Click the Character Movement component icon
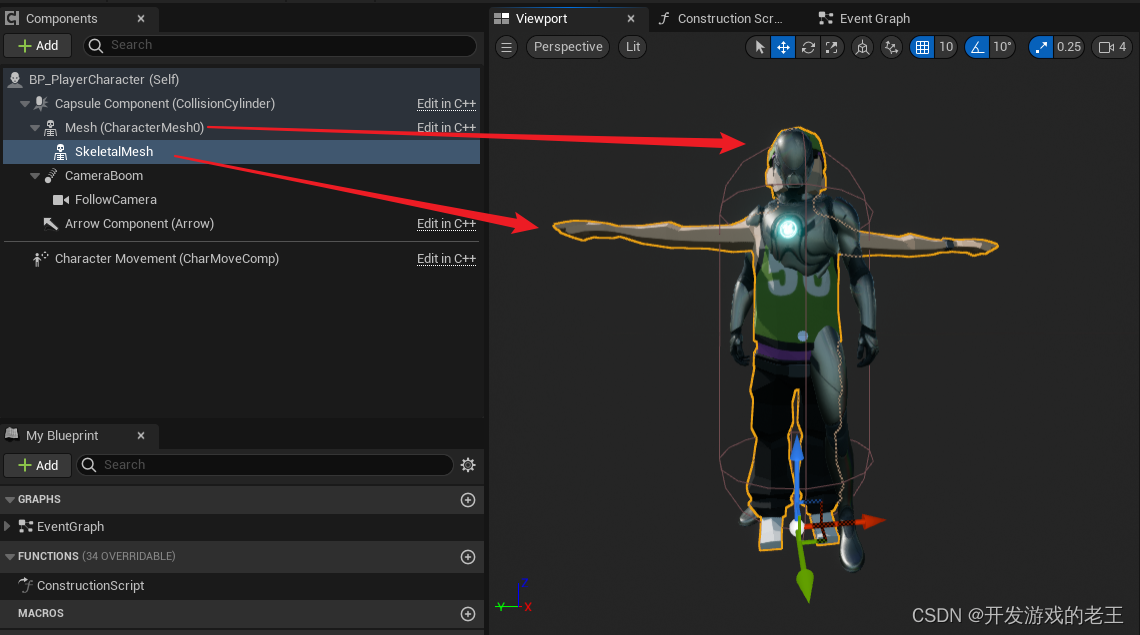 point(41,259)
